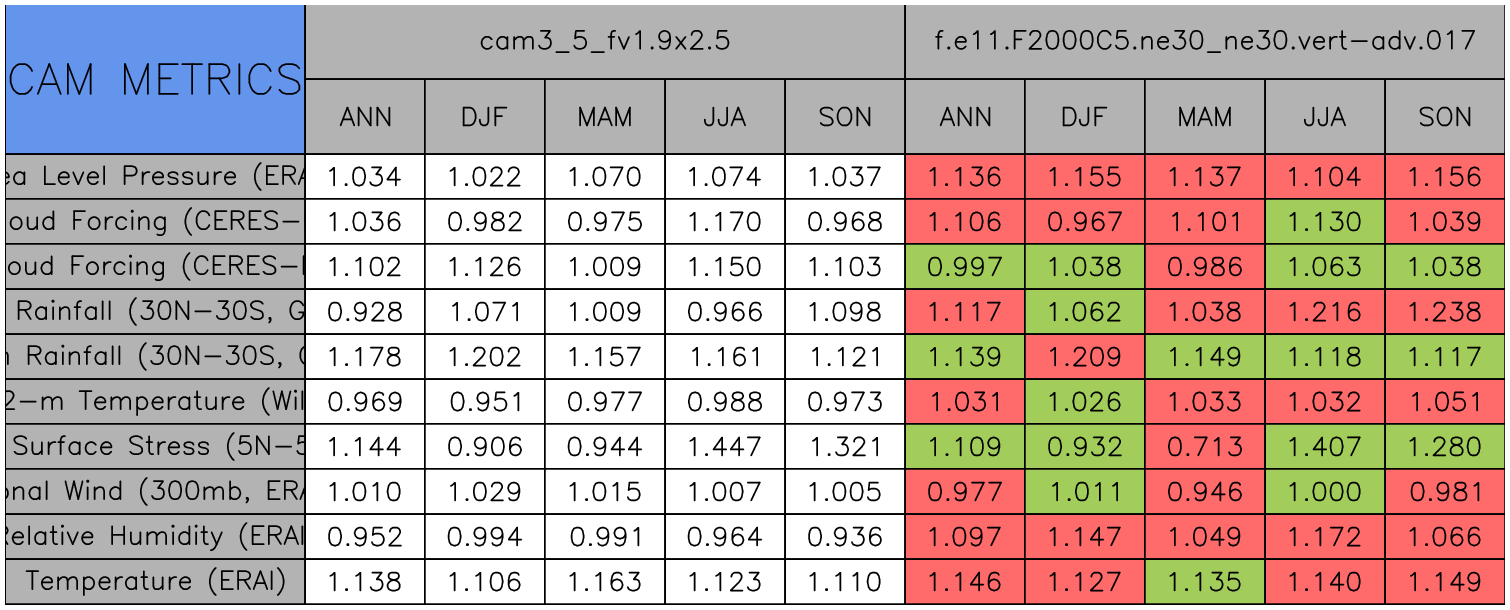Select the Temperature (ERAI) row label

coord(154,581)
